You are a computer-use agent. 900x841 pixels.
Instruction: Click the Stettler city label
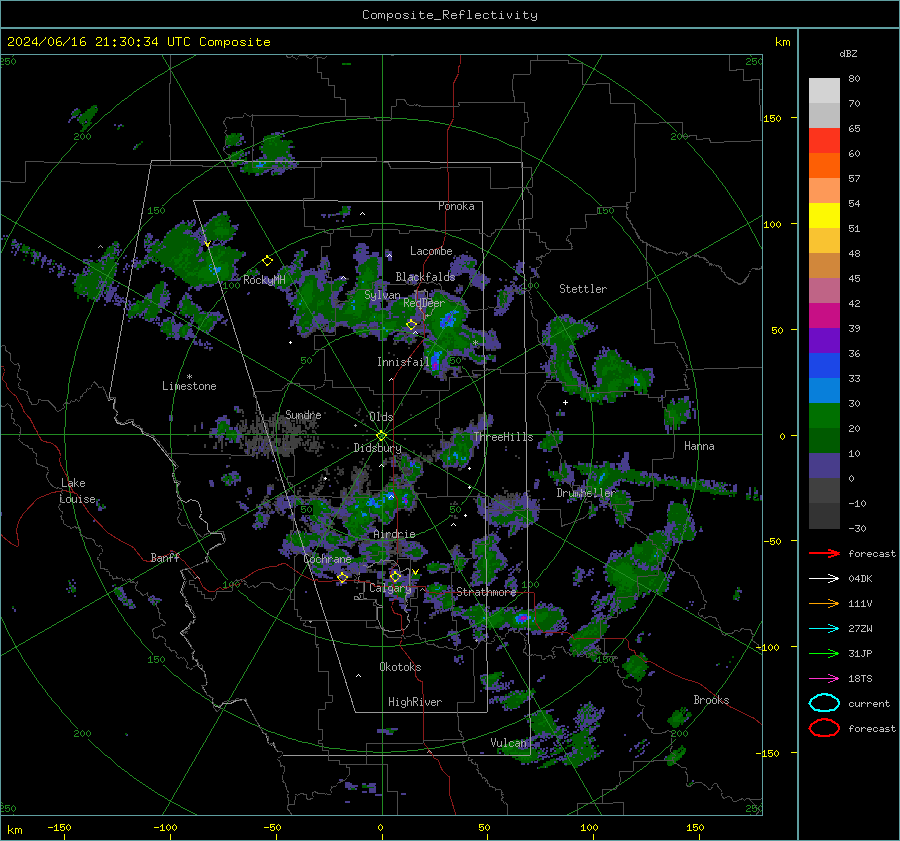pos(583,289)
